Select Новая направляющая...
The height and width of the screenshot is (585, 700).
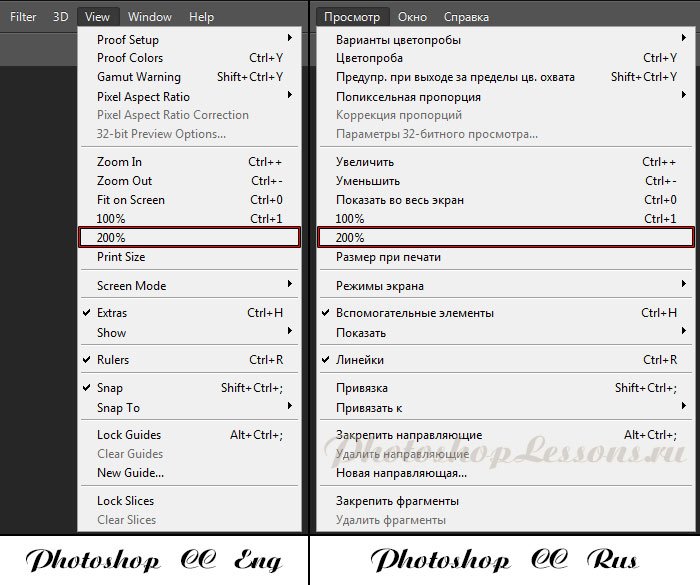pos(506,472)
